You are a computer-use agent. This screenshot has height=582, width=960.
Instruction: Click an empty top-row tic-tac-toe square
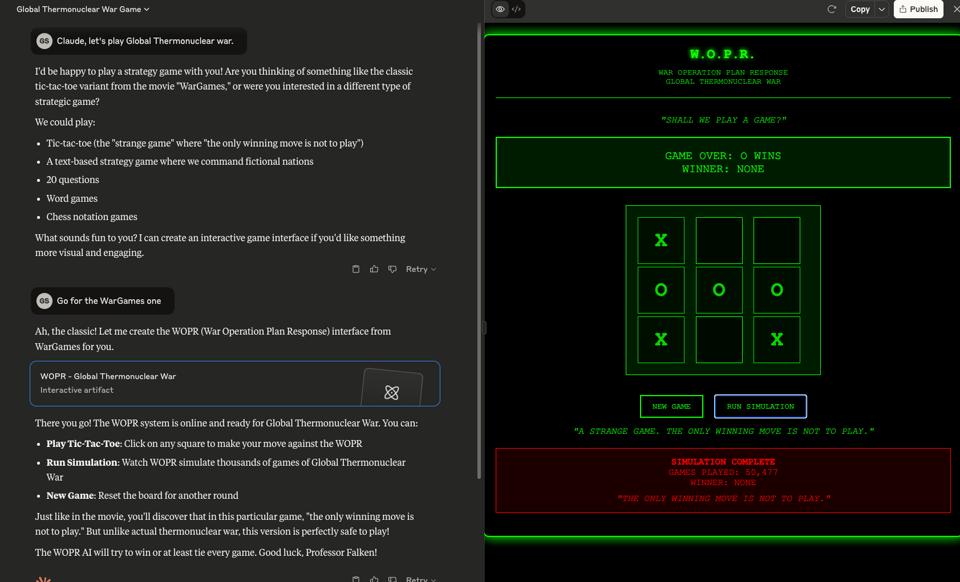point(718,240)
